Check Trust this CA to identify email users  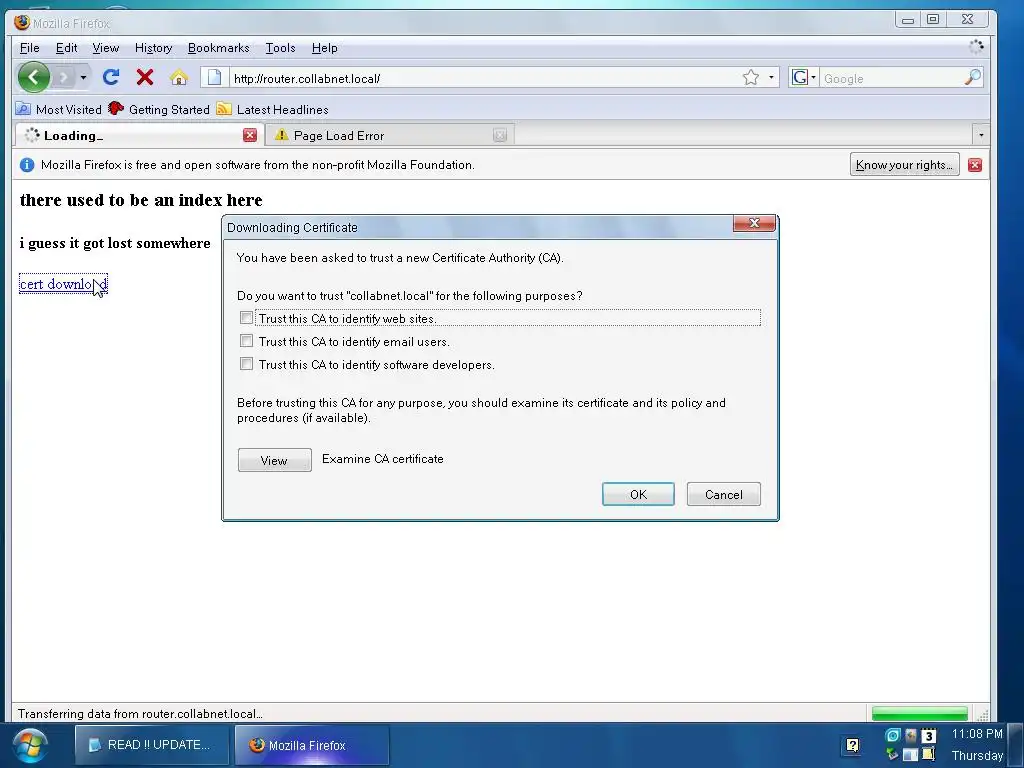[x=246, y=341]
